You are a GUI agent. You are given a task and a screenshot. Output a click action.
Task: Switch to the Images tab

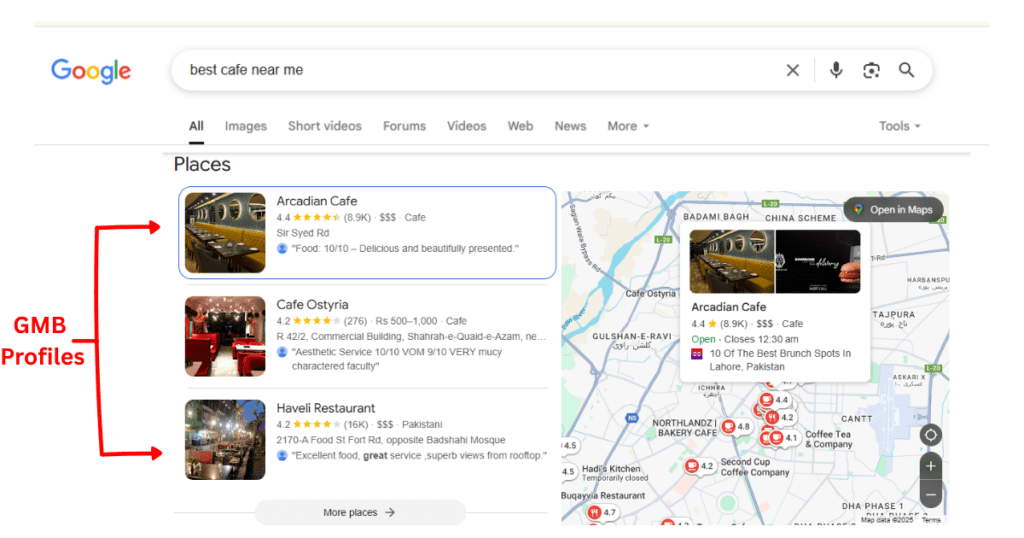pos(246,126)
